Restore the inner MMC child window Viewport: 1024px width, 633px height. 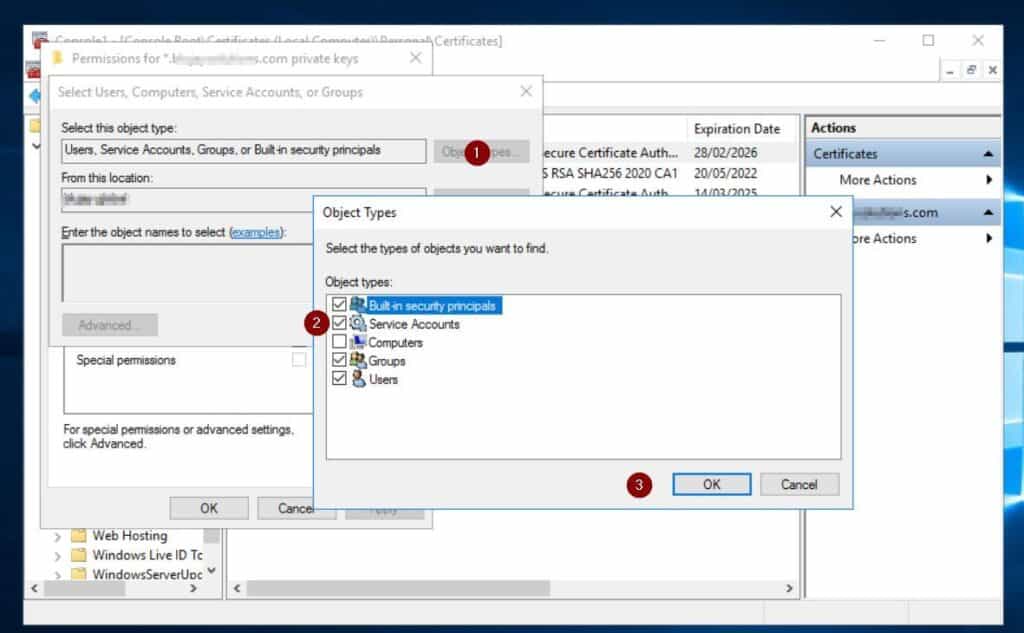click(x=971, y=70)
